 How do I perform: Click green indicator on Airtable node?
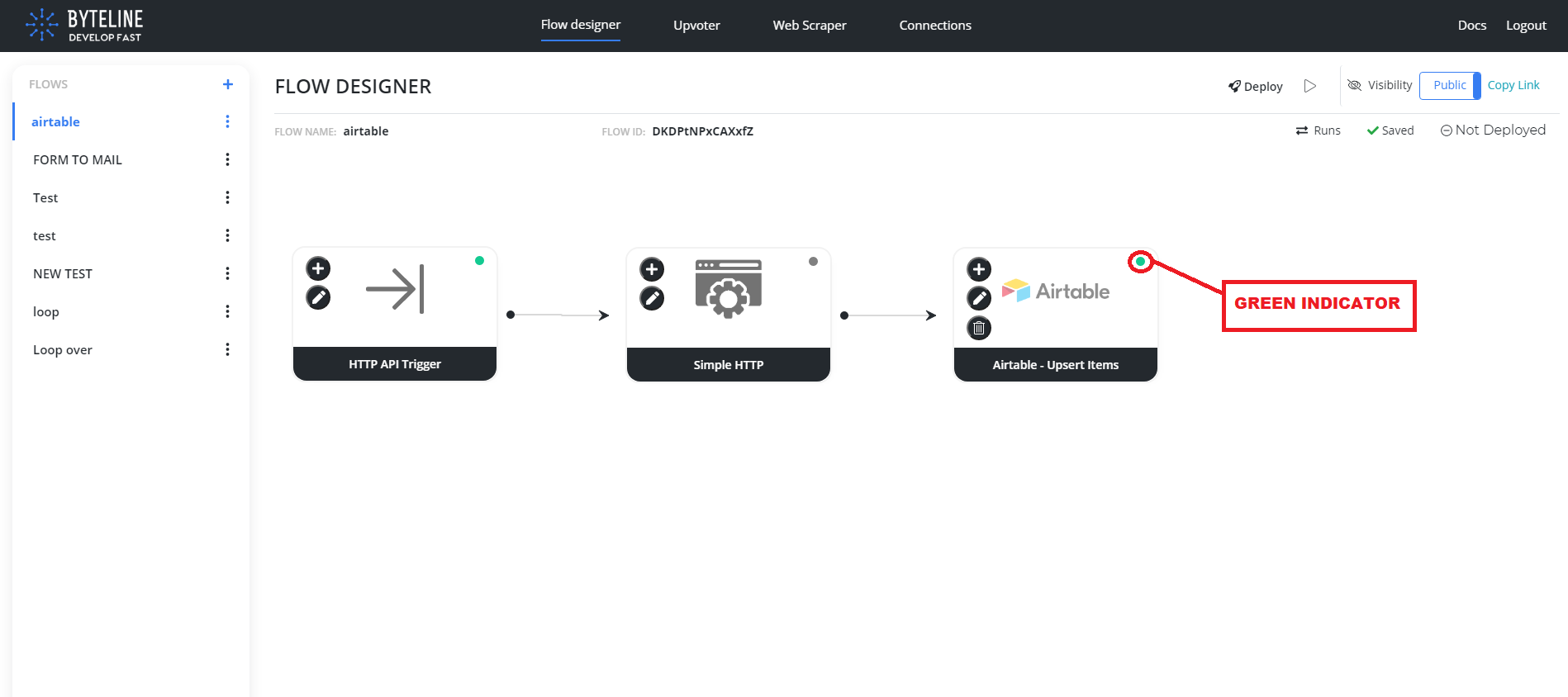tap(1140, 261)
